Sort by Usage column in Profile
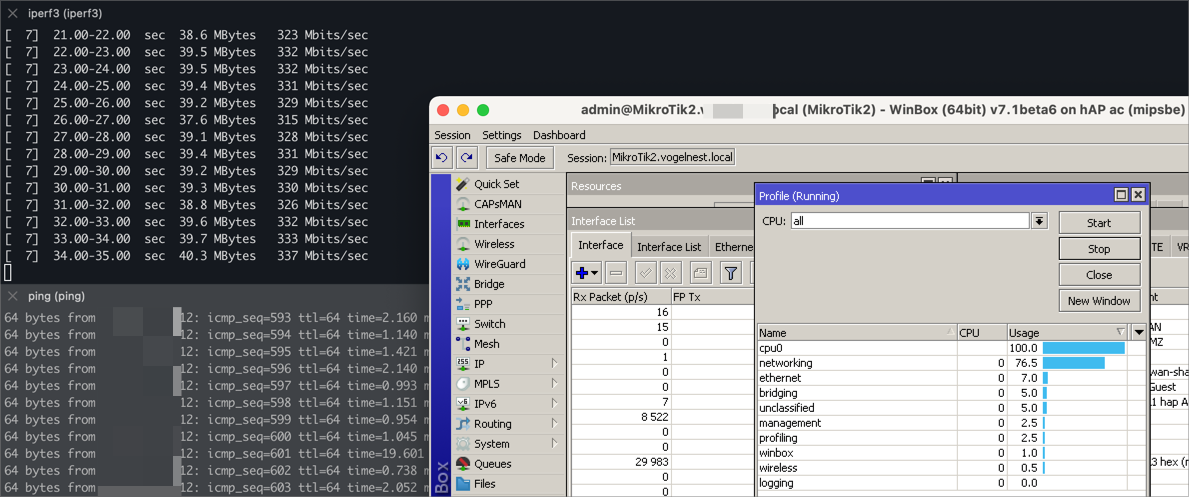The height and width of the screenshot is (497, 1189). [1068, 332]
